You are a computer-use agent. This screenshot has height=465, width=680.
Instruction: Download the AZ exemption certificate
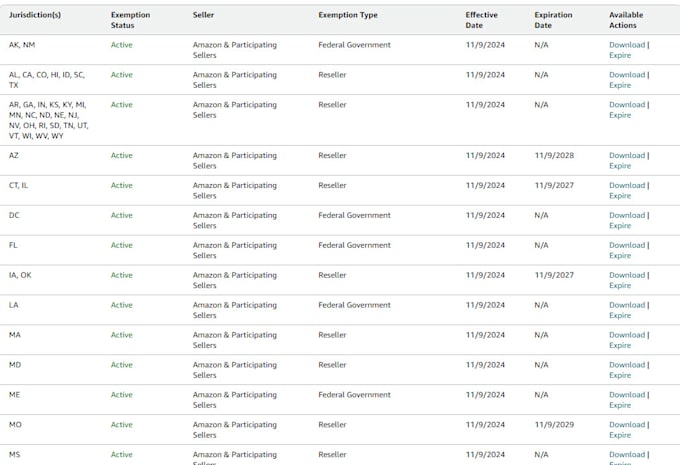(x=627, y=155)
